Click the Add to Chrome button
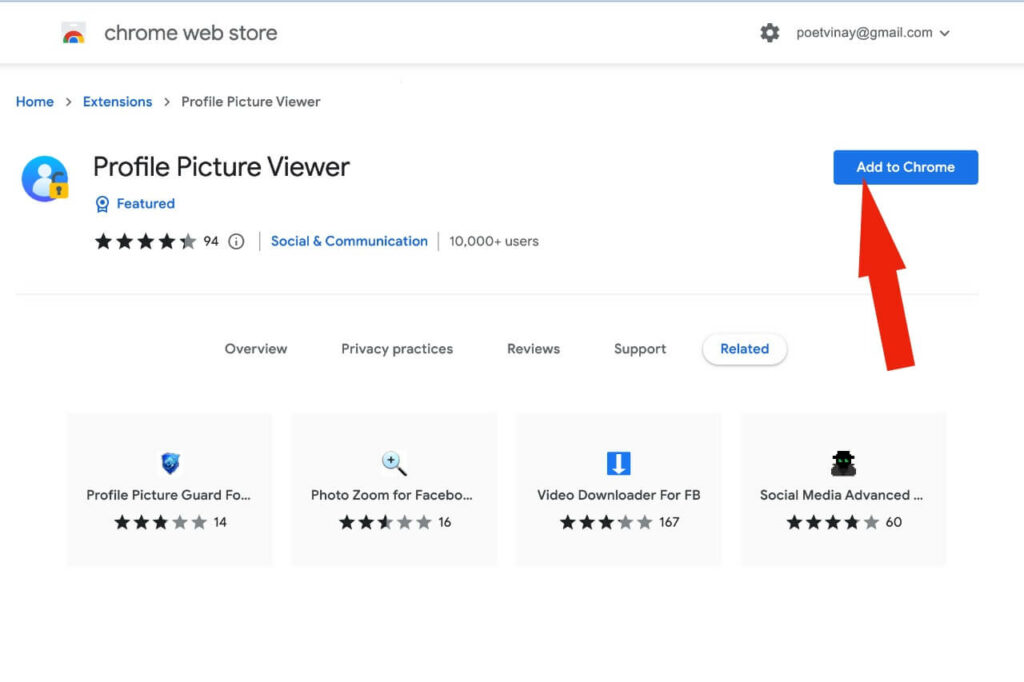 pos(905,167)
